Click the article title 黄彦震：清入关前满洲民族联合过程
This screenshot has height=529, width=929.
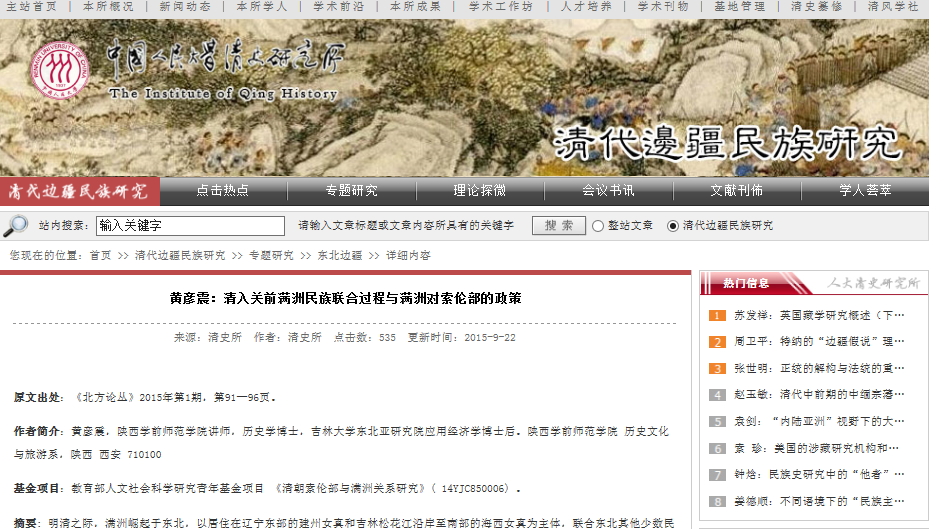[345, 299]
